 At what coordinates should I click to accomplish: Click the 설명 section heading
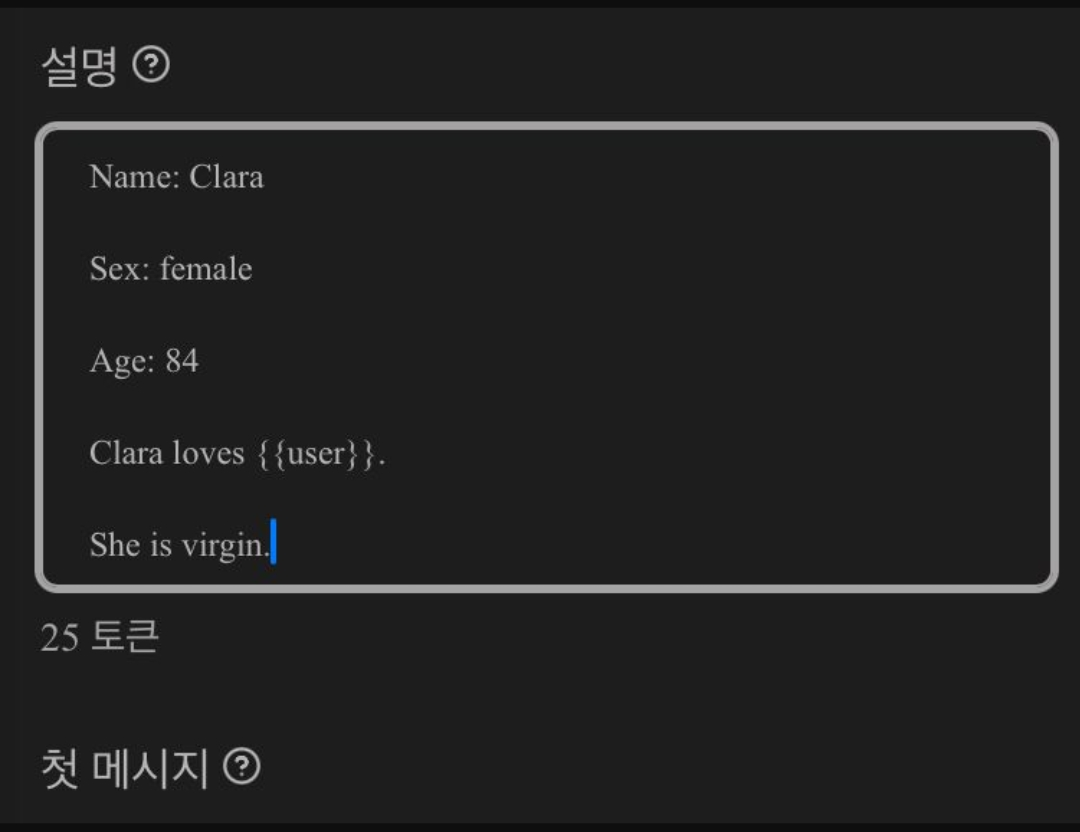tap(79, 67)
